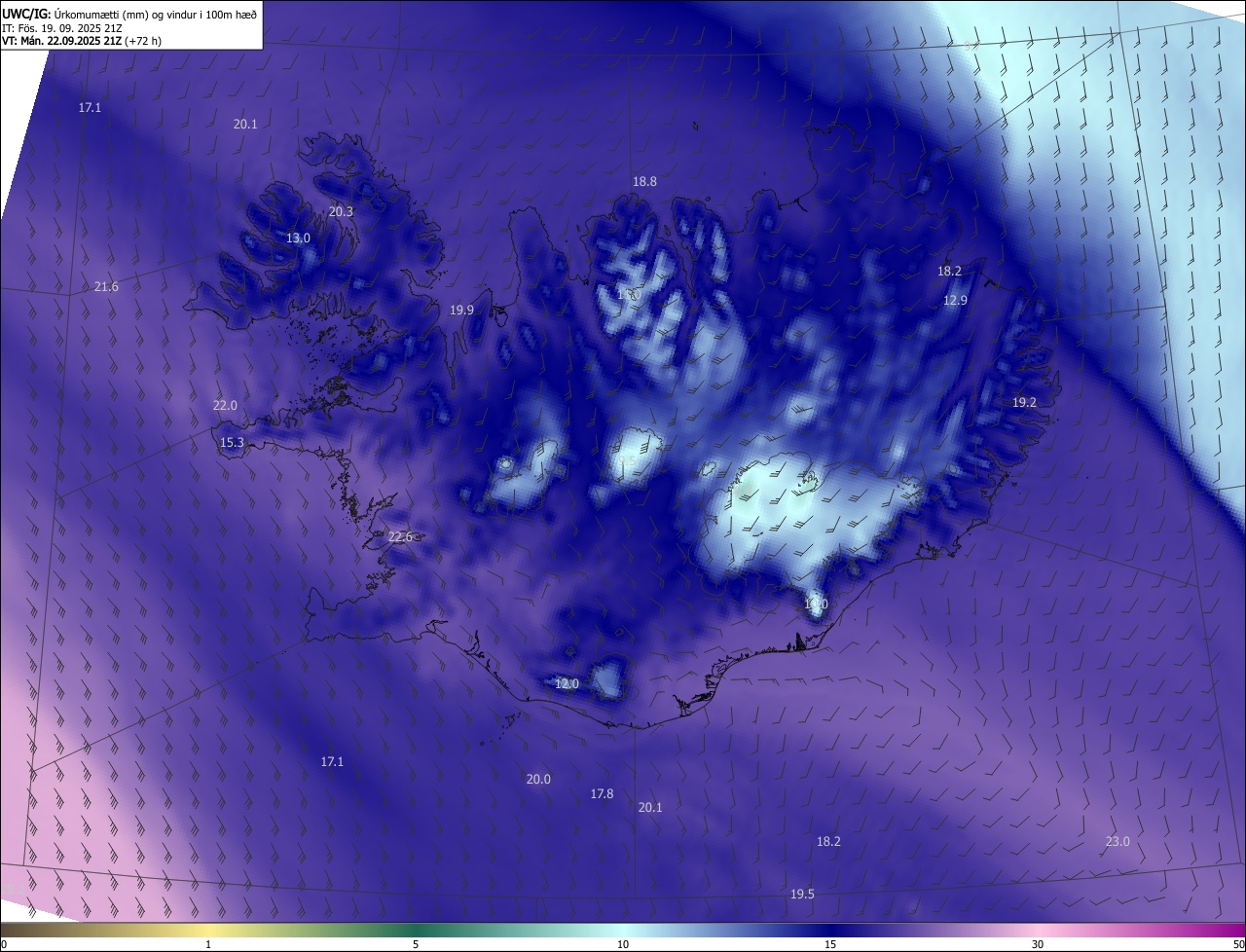Click the 15.3 value label
This screenshot has width=1246, height=952.
[232, 442]
